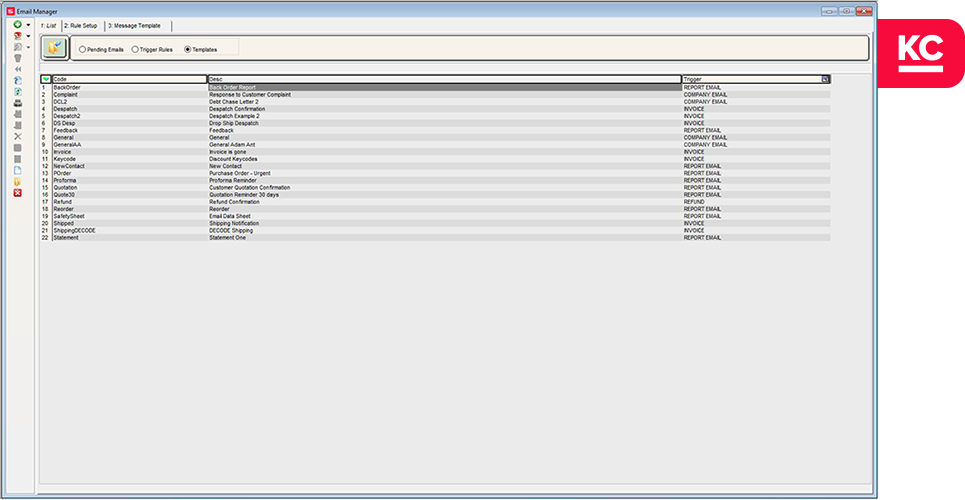Click the Email Data Sheet description
This screenshot has width=965, height=500.
click(230, 216)
